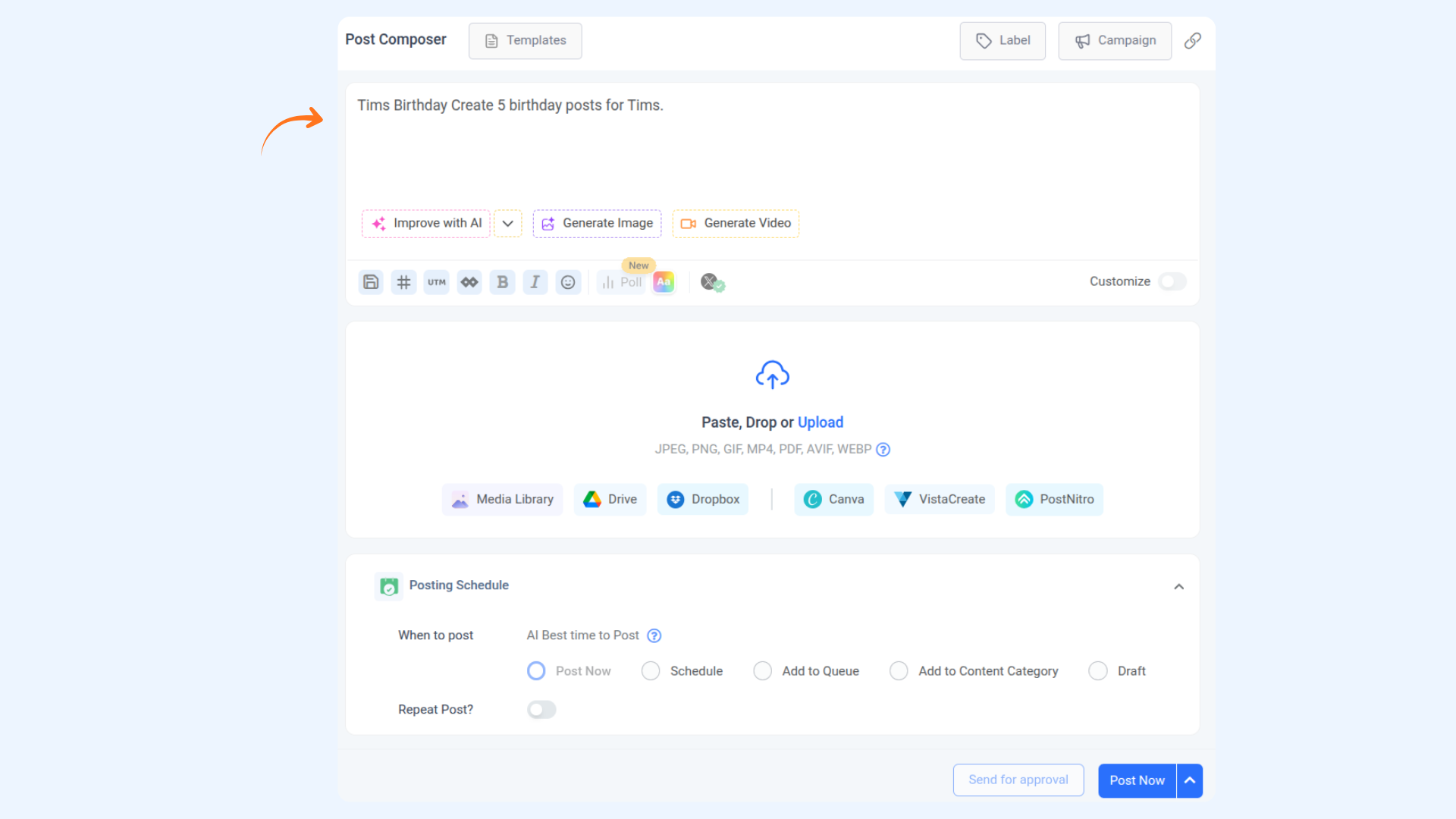Toggle italic text formatting
The height and width of the screenshot is (819, 1456).
click(535, 282)
